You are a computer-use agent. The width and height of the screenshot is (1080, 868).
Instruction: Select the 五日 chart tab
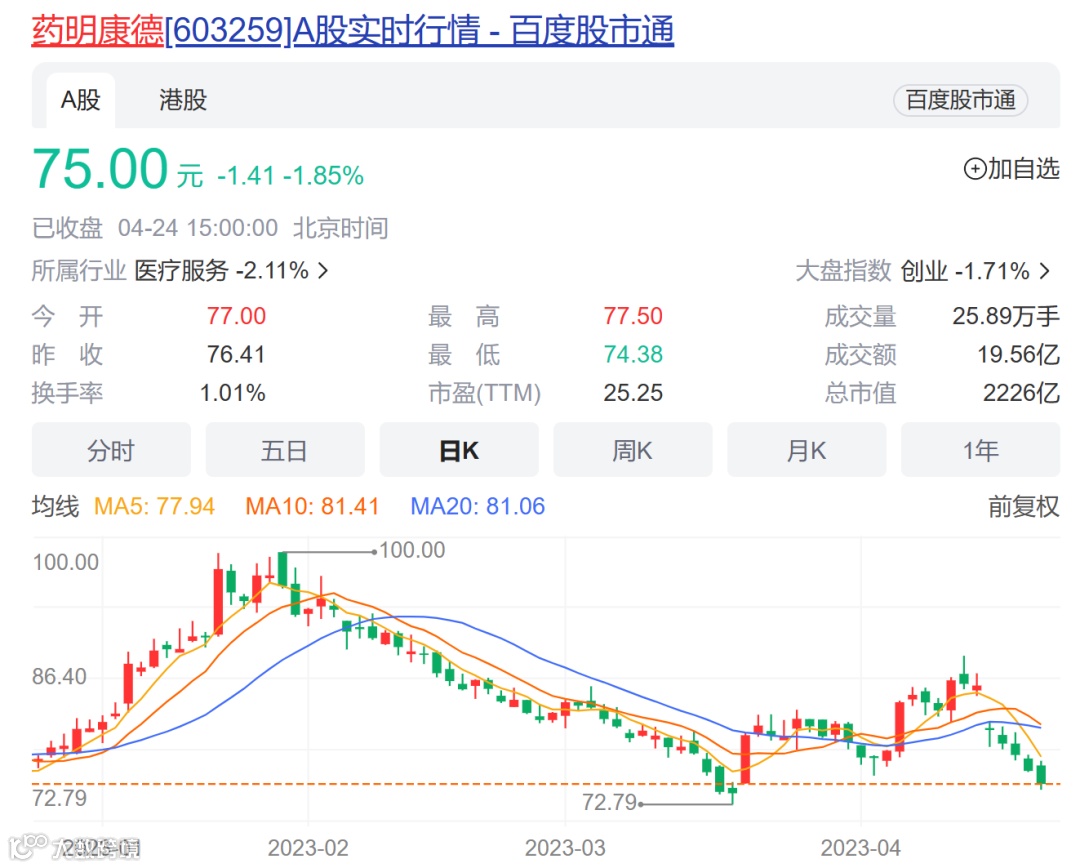pyautogui.click(x=284, y=451)
